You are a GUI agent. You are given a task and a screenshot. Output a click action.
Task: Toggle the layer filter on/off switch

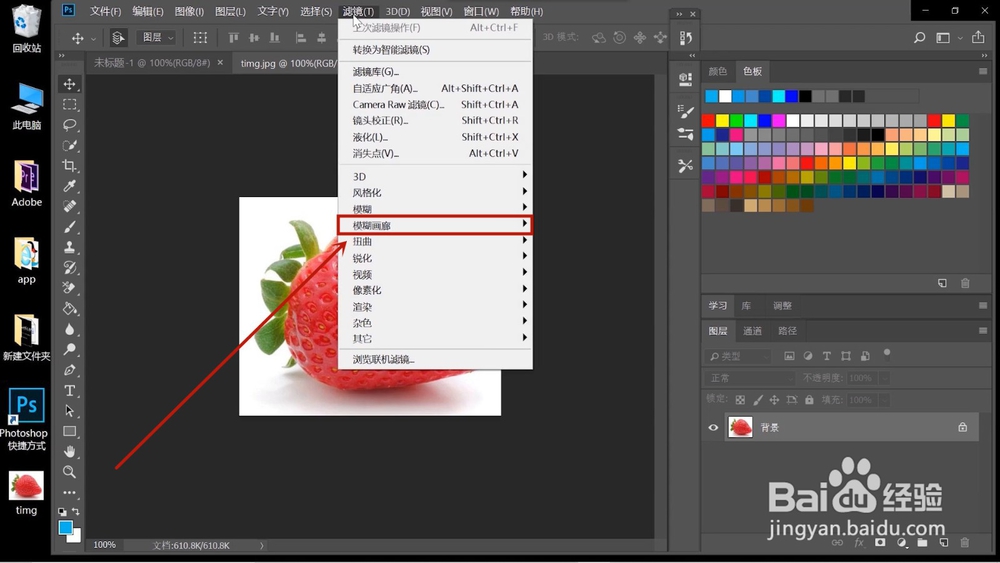tap(886, 354)
